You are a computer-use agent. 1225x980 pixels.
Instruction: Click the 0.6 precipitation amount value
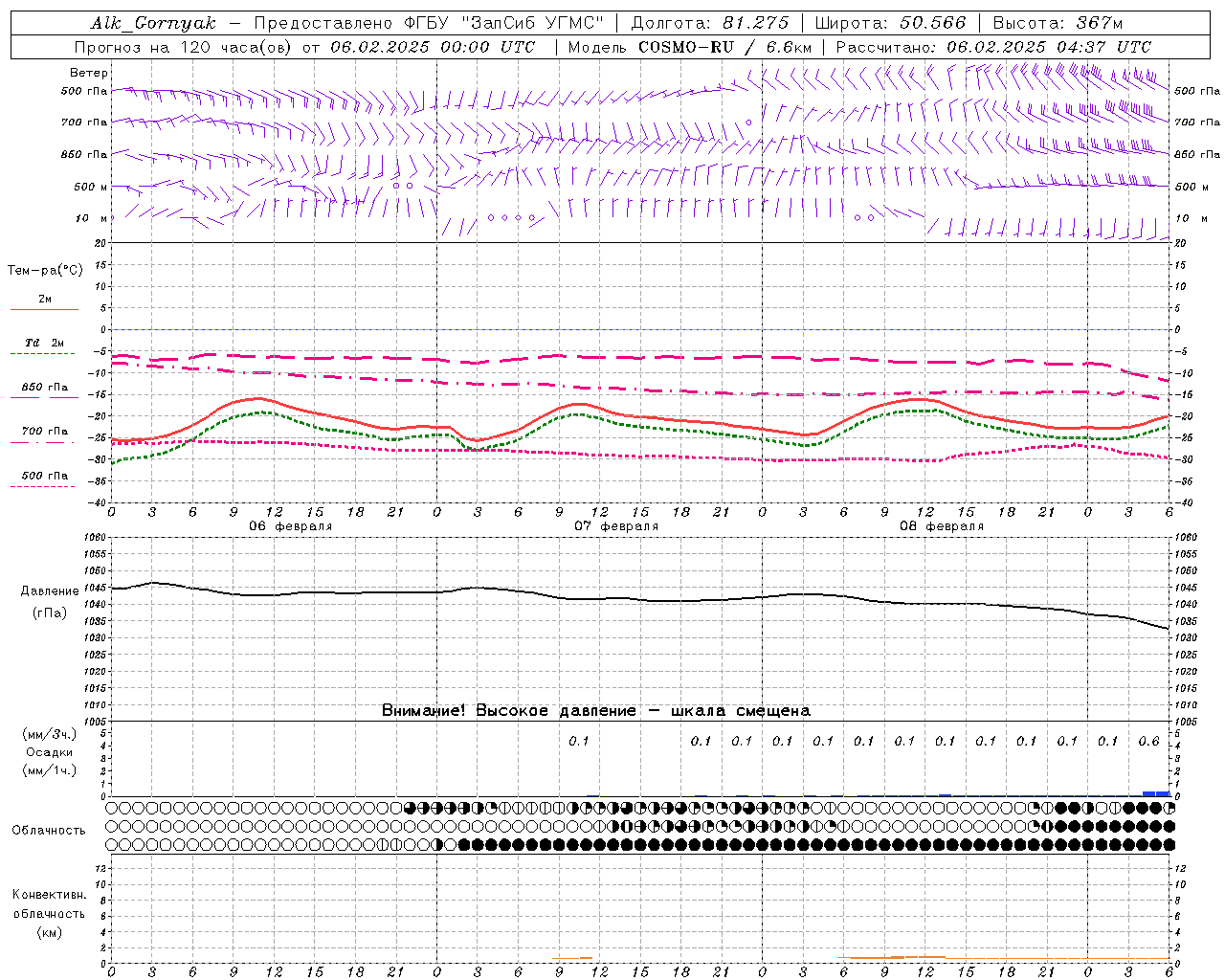tap(1148, 741)
